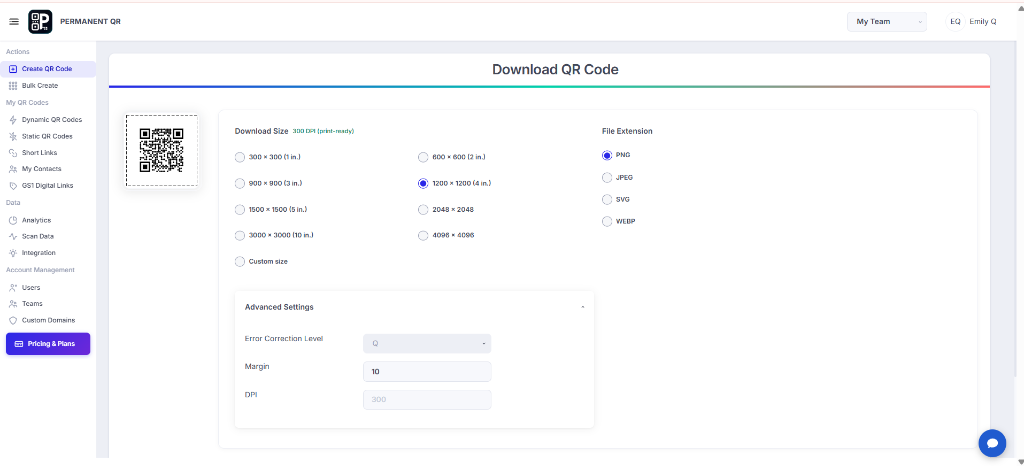Click the Dynamic QR Codes lightning icon

pyautogui.click(x=13, y=119)
